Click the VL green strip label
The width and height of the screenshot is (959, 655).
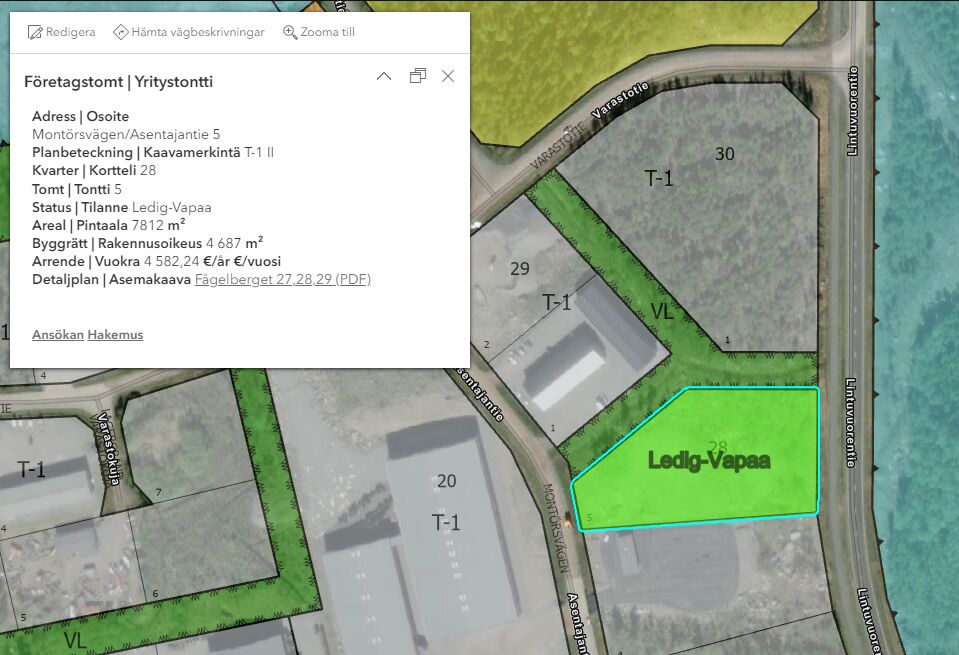point(662,311)
